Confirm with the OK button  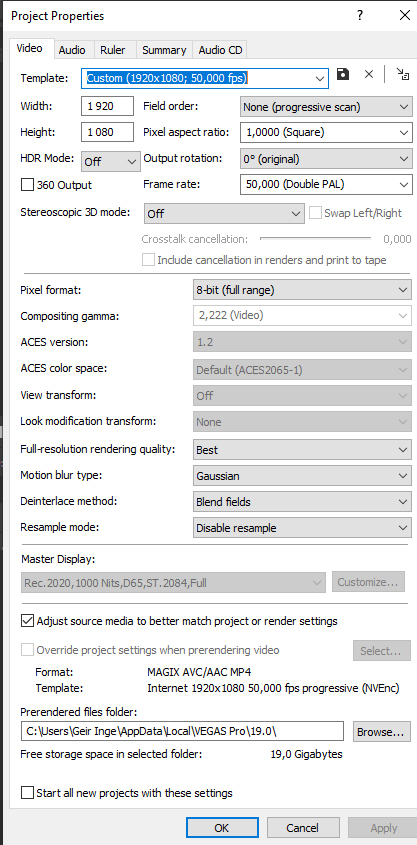(222, 828)
